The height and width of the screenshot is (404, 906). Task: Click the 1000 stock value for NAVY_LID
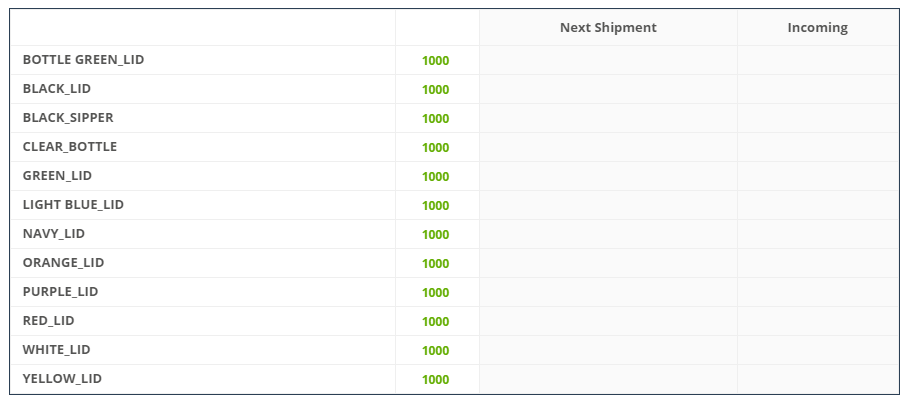pos(436,235)
